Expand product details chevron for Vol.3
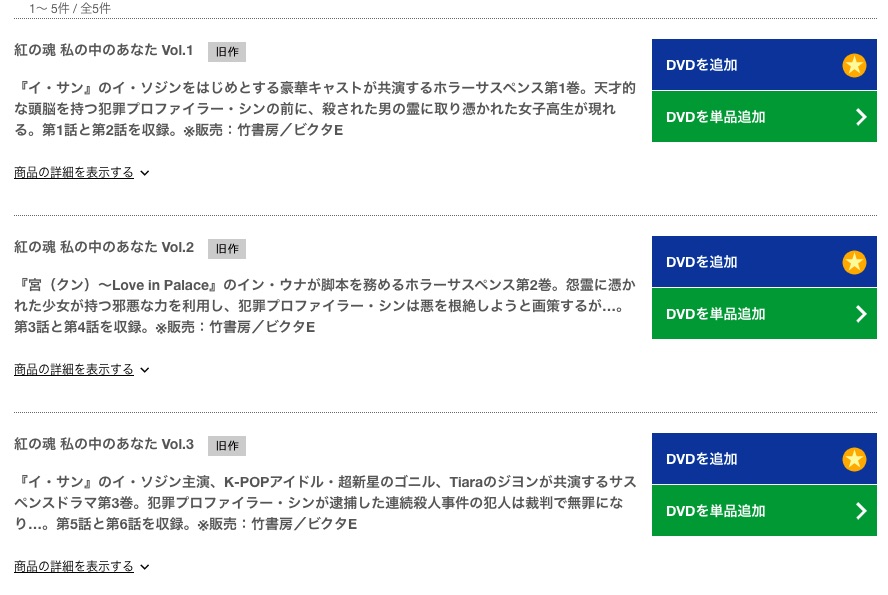The image size is (888, 595). point(144,567)
